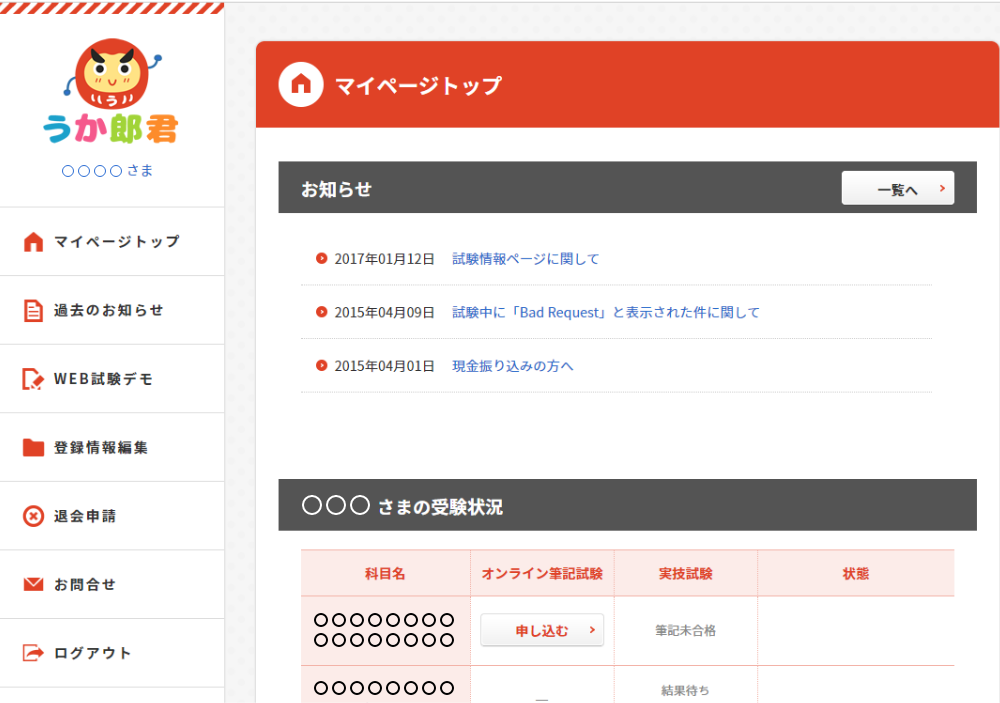
Task: Click the pencil icon for WEB試験デモ
Action: (34, 380)
